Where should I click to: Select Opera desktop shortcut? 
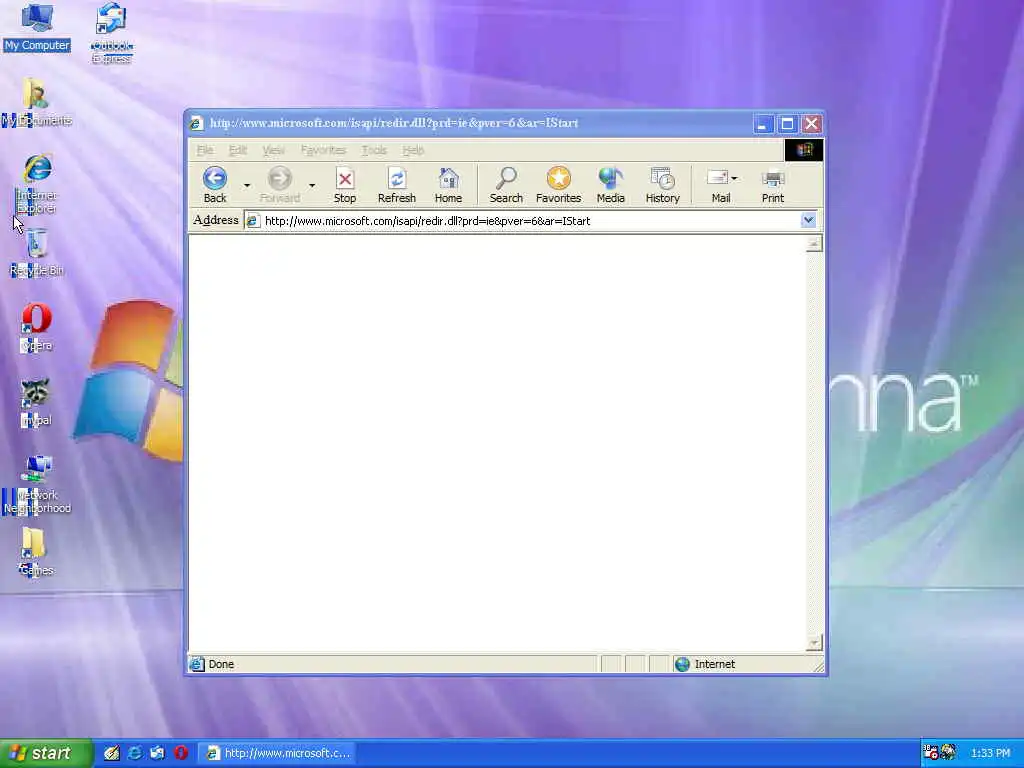click(37, 328)
